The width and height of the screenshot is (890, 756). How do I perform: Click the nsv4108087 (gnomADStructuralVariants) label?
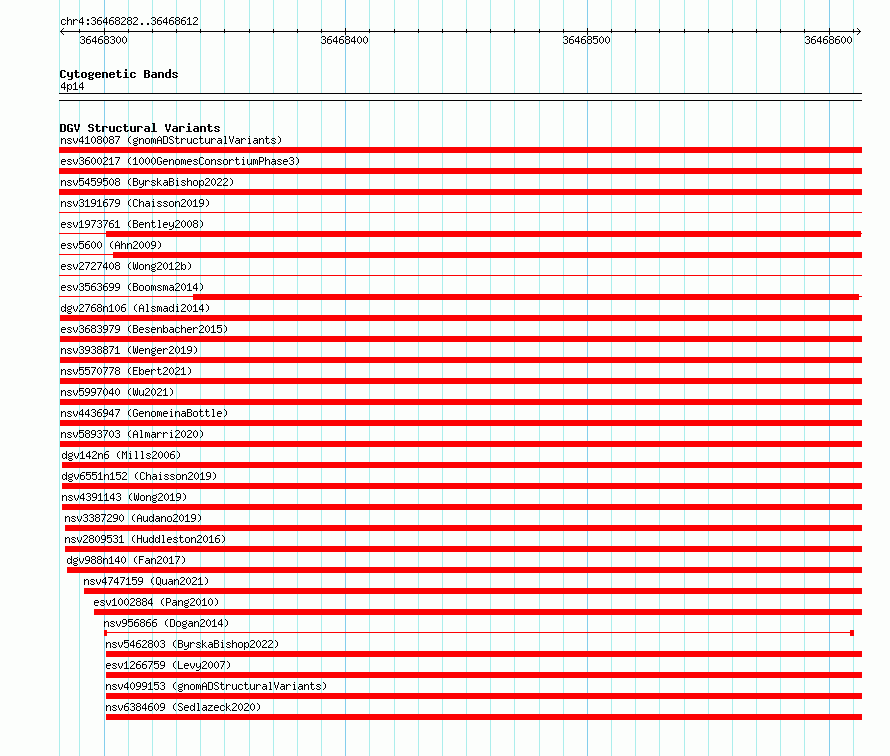click(171, 140)
